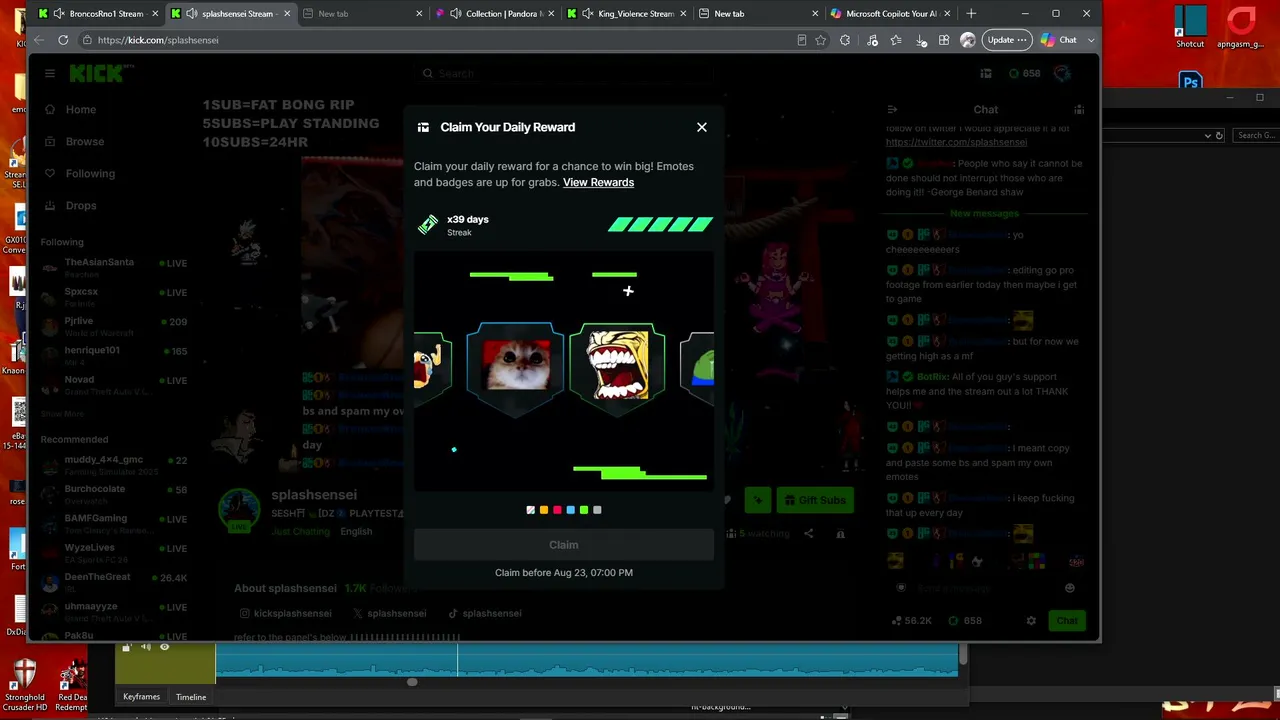Open the browser downloads icon
Viewport: 1280px width, 720px height.
point(921,40)
